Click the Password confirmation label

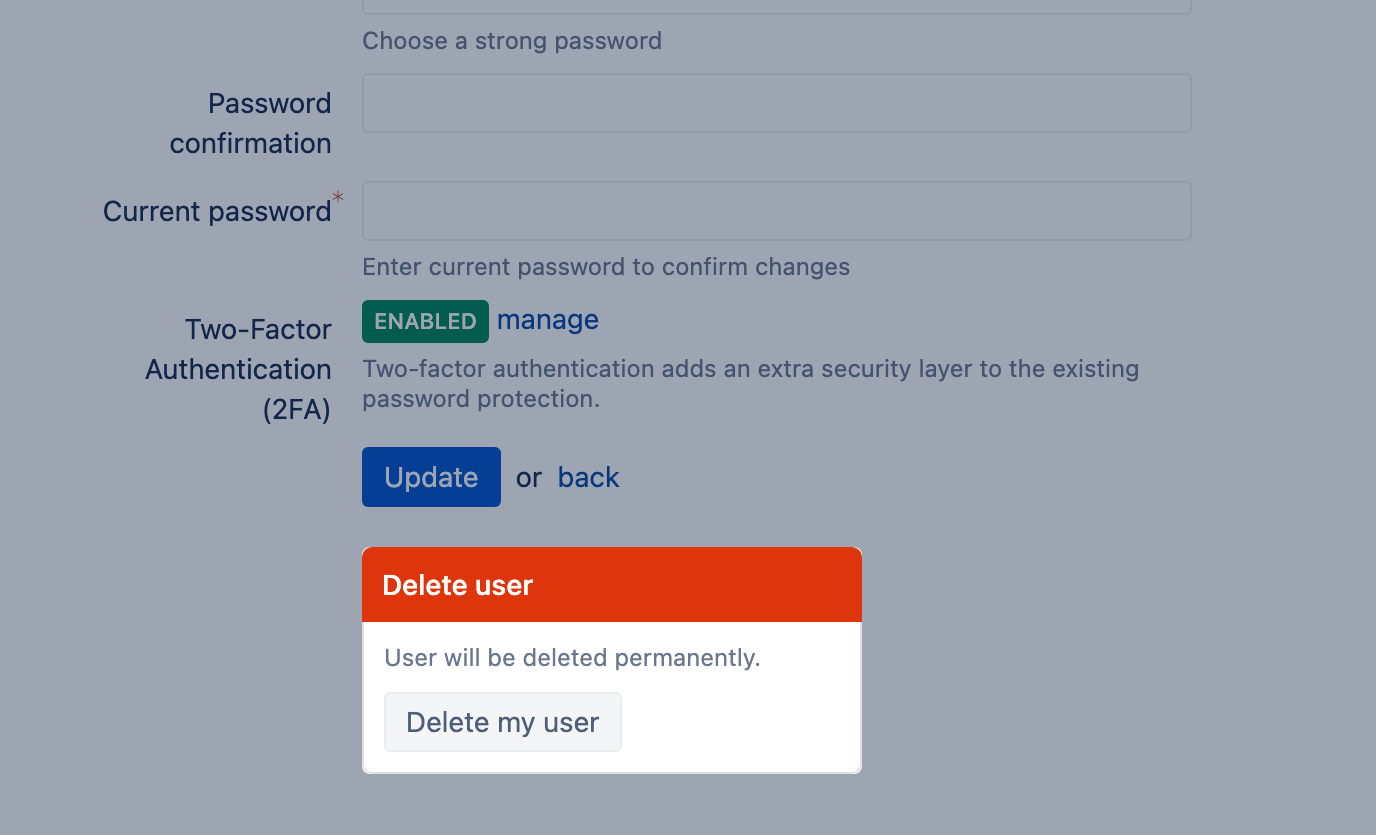[x=250, y=123]
